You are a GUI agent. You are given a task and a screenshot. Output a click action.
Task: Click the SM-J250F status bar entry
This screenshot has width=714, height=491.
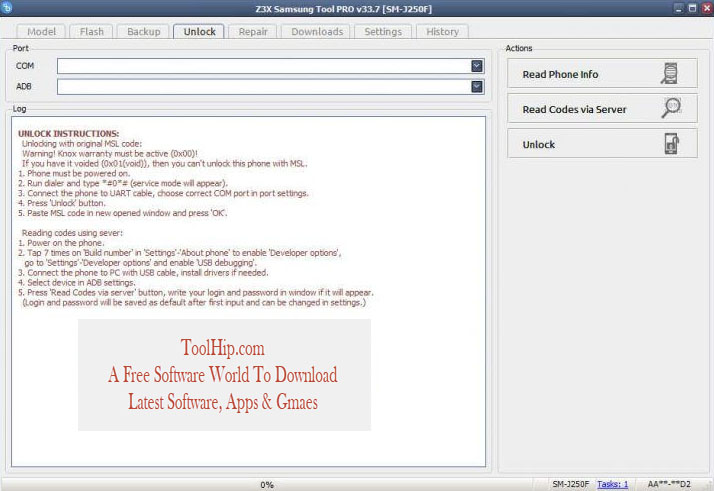571,484
